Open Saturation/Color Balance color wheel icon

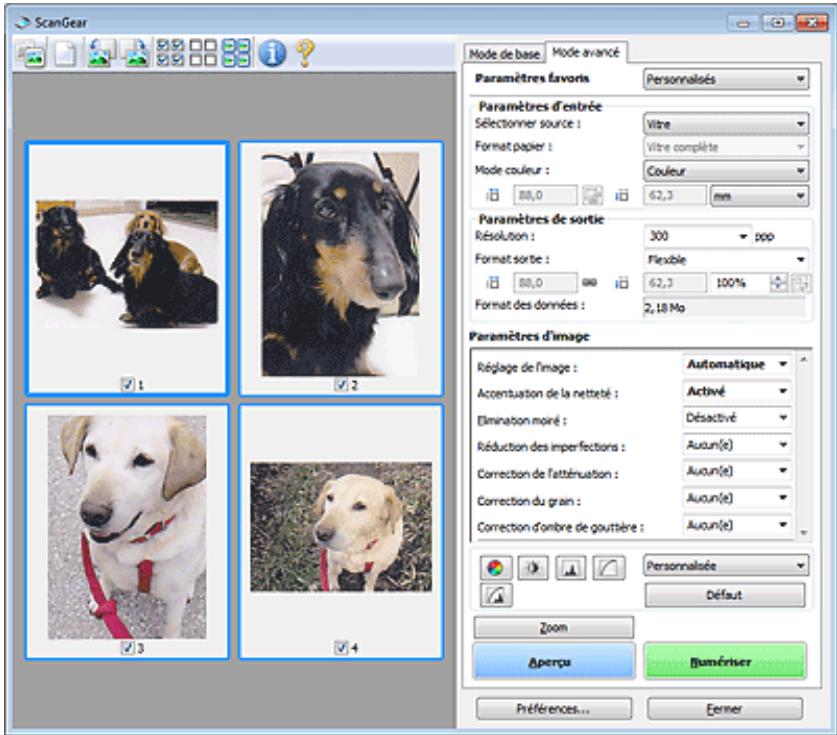pyautogui.click(x=495, y=568)
